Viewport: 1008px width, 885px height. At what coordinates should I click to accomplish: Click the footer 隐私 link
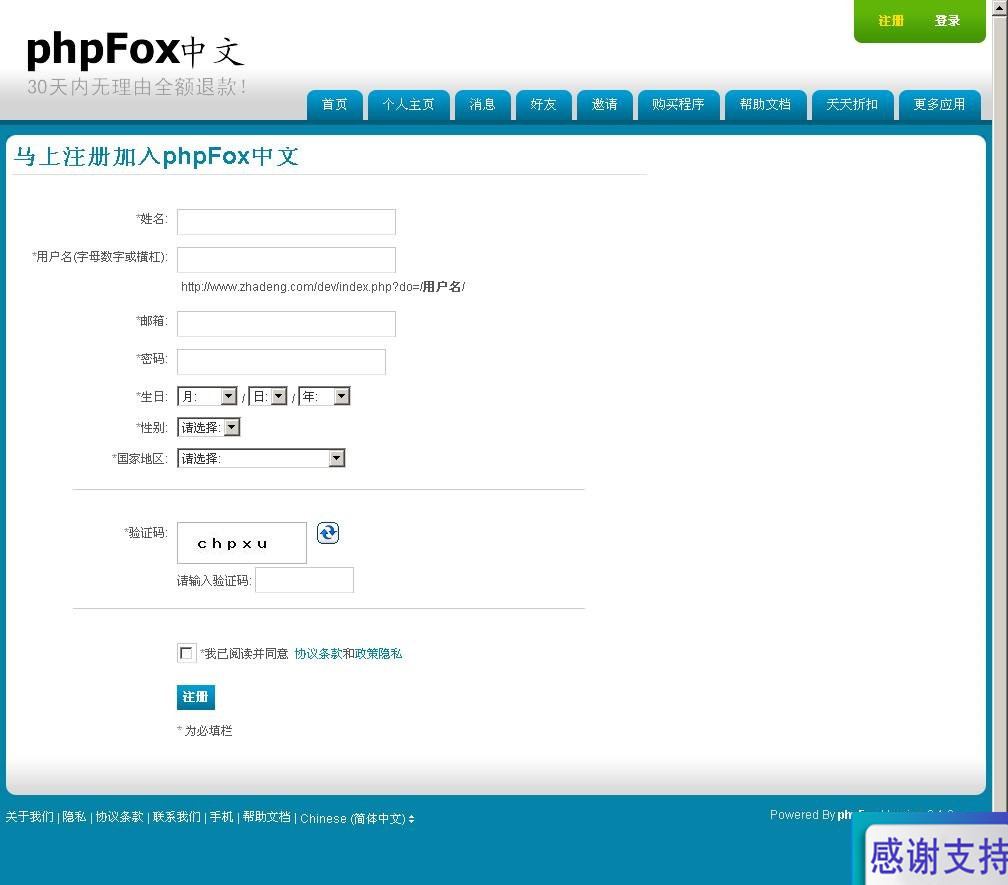74,817
